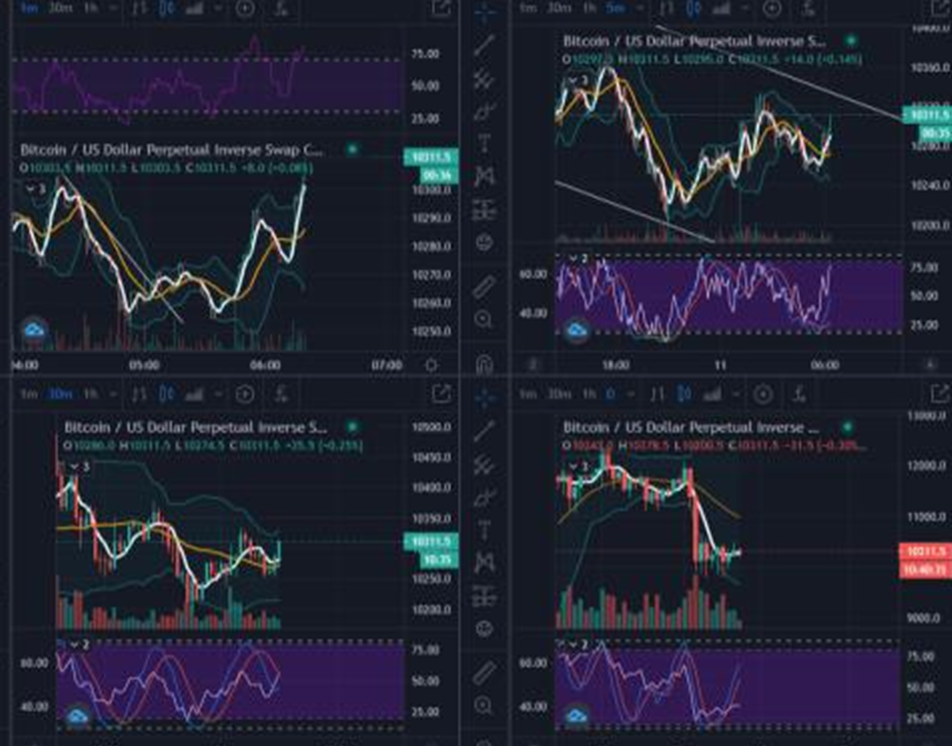952x746 pixels.
Task: Activate zoom-in tool beside the 5m chart
Action: pos(484,319)
